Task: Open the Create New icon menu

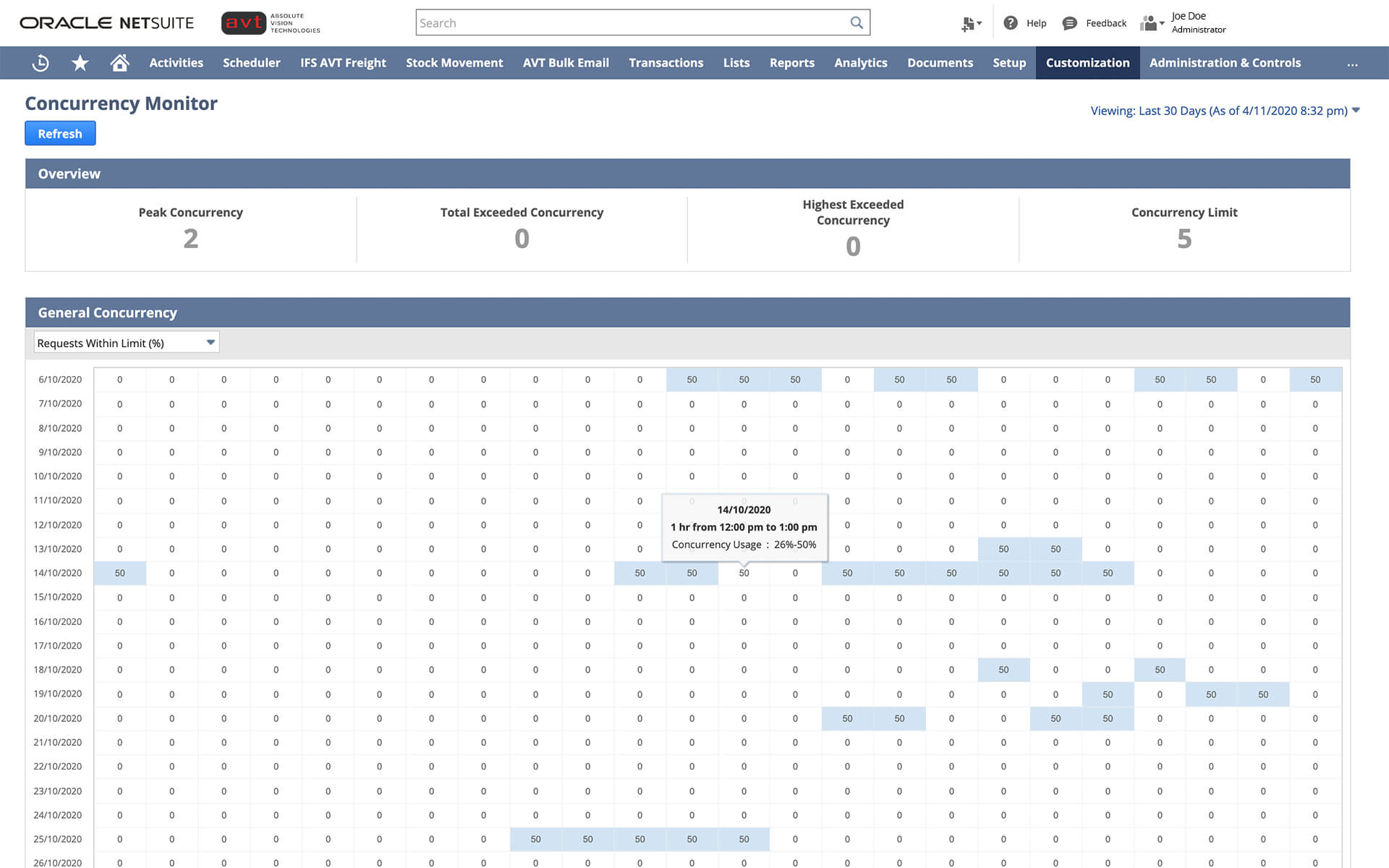Action: pos(970,24)
